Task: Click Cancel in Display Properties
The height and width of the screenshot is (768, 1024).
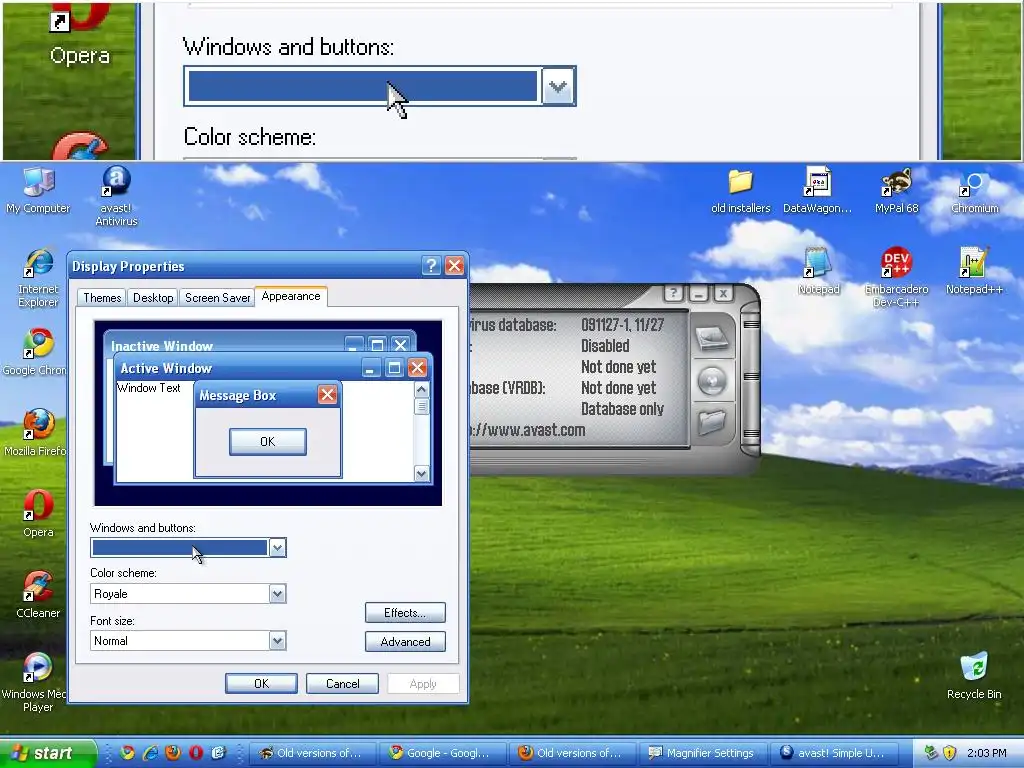Action: 342,684
